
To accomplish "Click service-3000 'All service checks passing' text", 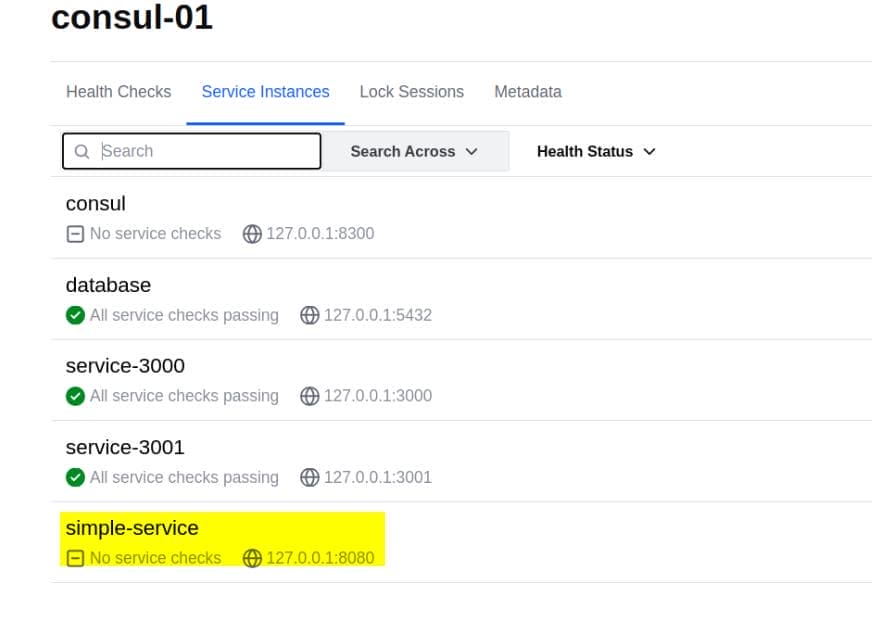I will [x=184, y=396].
